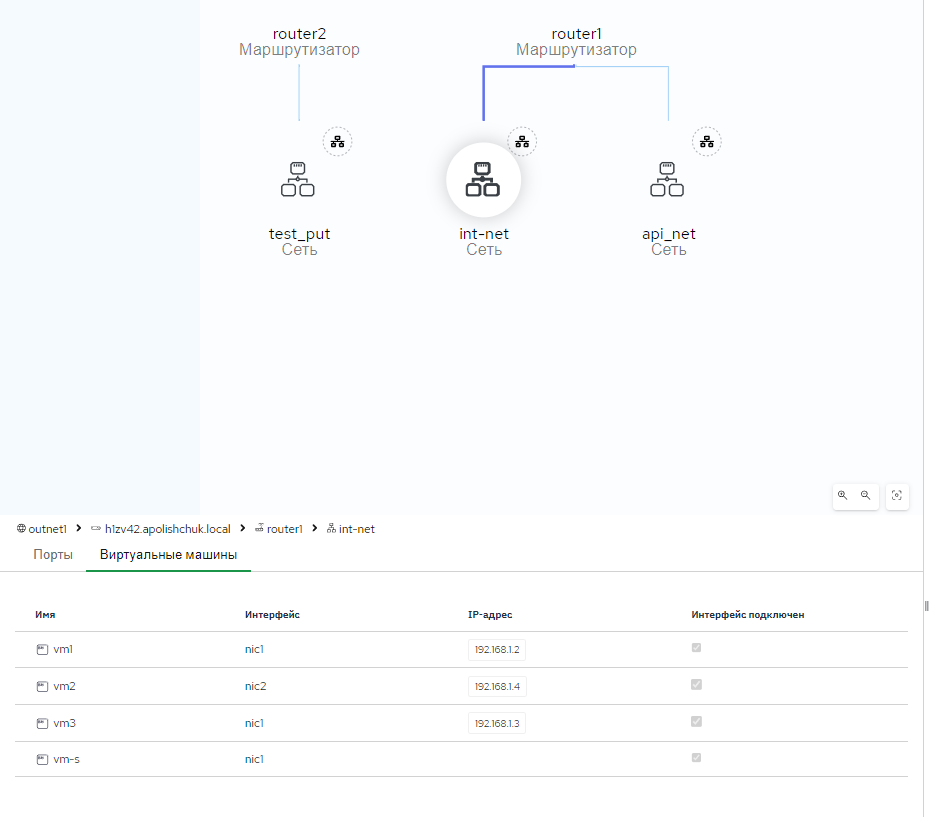The height and width of the screenshot is (817, 929).
Task: Click the router icon in breadcrumb
Action: pyautogui.click(x=260, y=528)
